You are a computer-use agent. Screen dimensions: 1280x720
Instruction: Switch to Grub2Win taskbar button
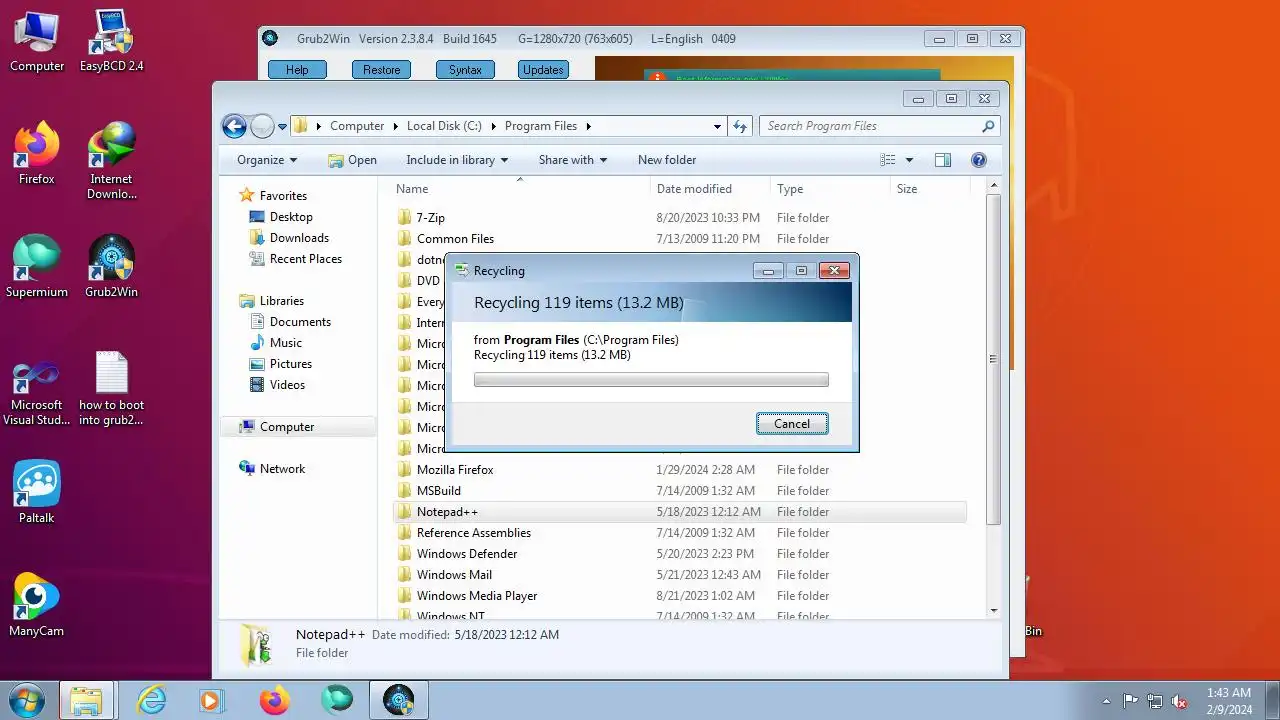tap(398, 701)
